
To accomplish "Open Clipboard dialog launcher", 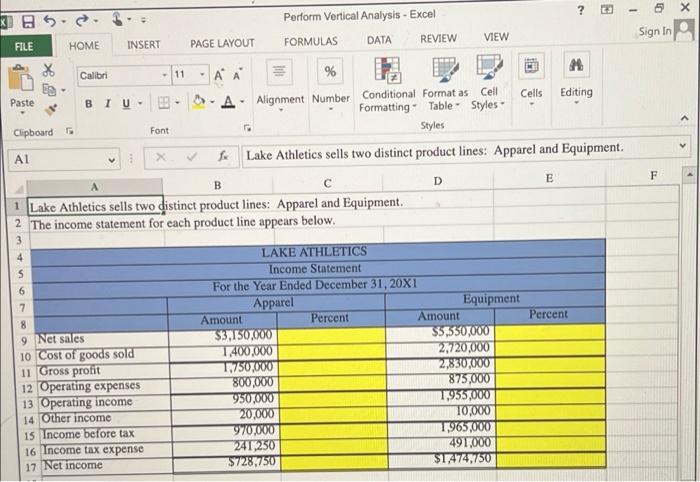I will (x=69, y=131).
